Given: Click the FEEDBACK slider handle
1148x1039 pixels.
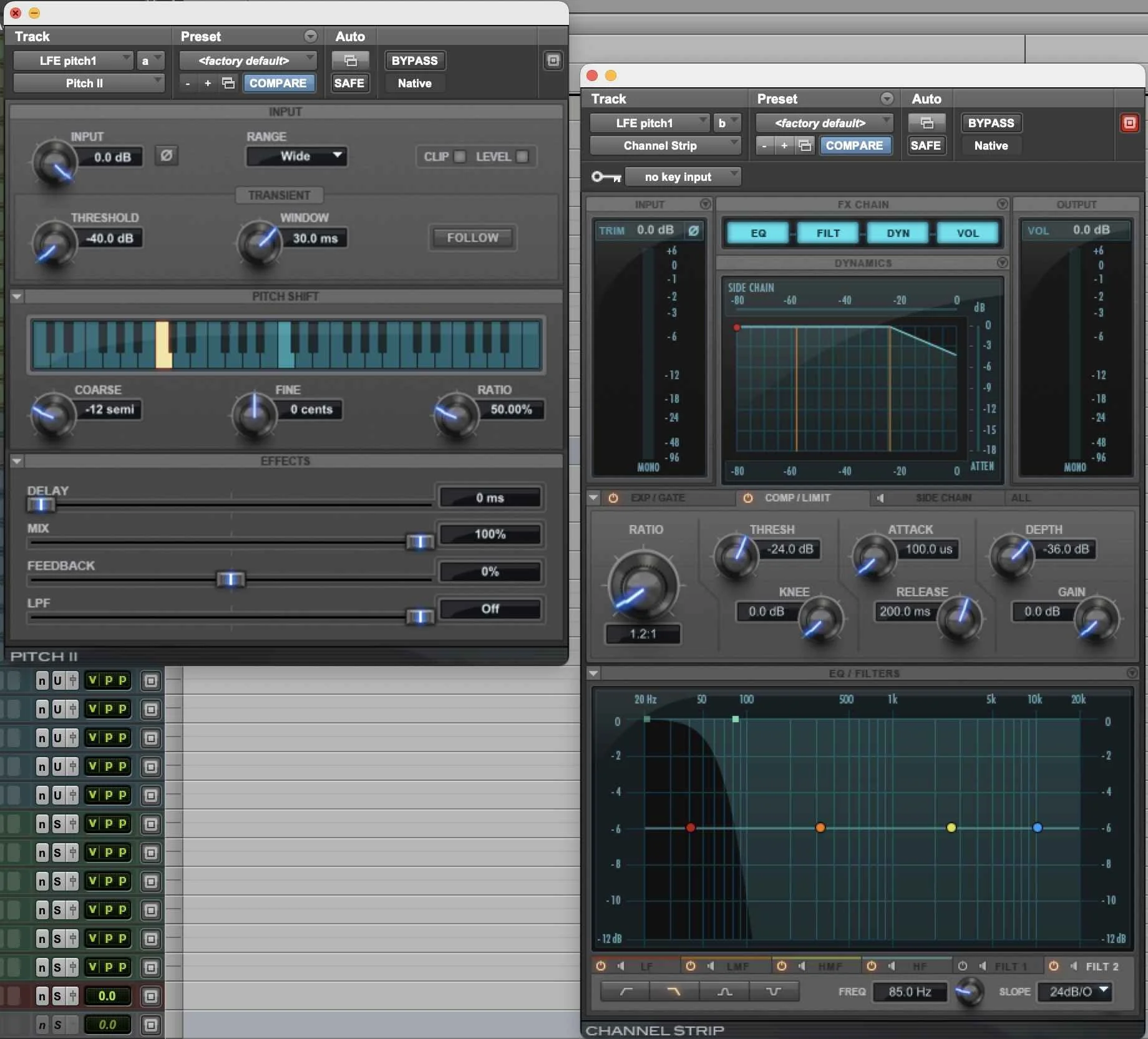Looking at the screenshot, I should pos(230,579).
